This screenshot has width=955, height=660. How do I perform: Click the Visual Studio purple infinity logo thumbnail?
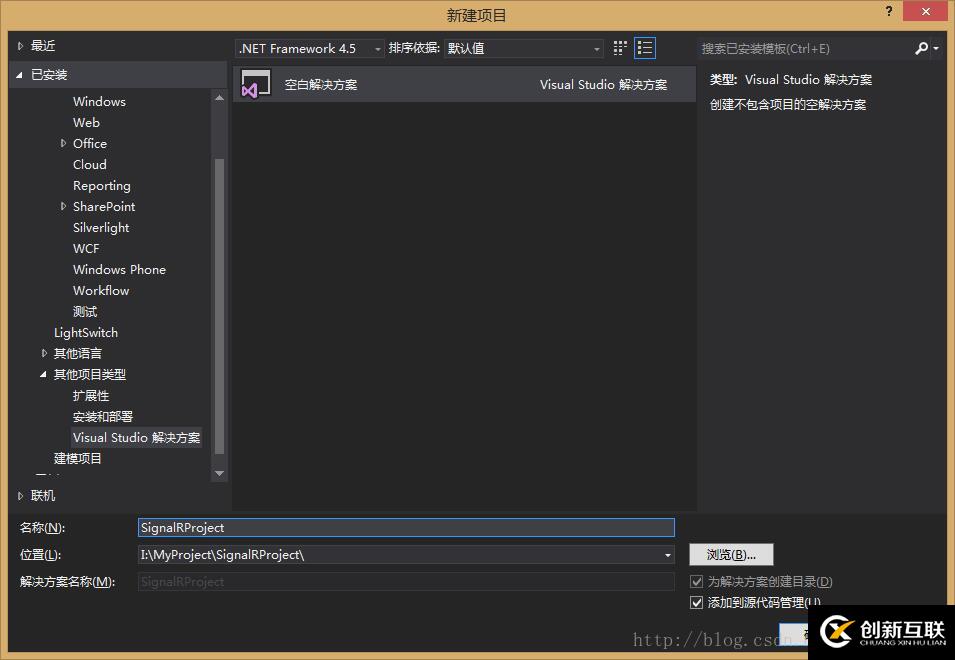pyautogui.click(x=255, y=84)
